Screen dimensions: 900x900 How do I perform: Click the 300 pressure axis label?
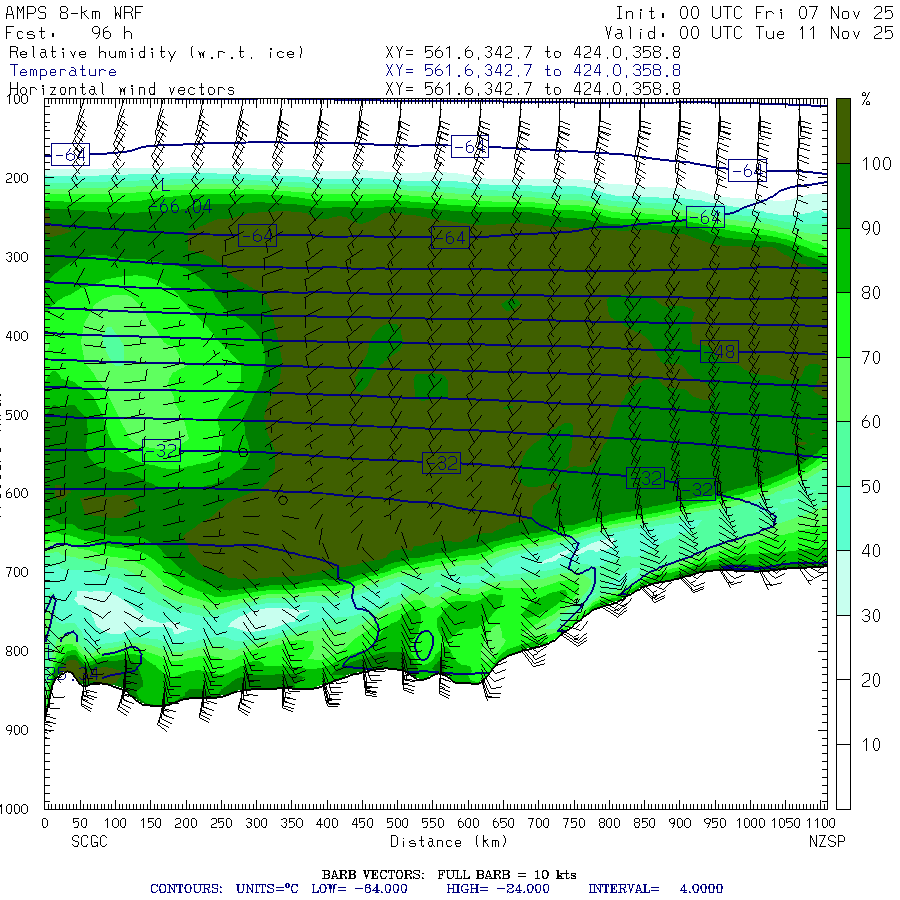[x=17, y=257]
